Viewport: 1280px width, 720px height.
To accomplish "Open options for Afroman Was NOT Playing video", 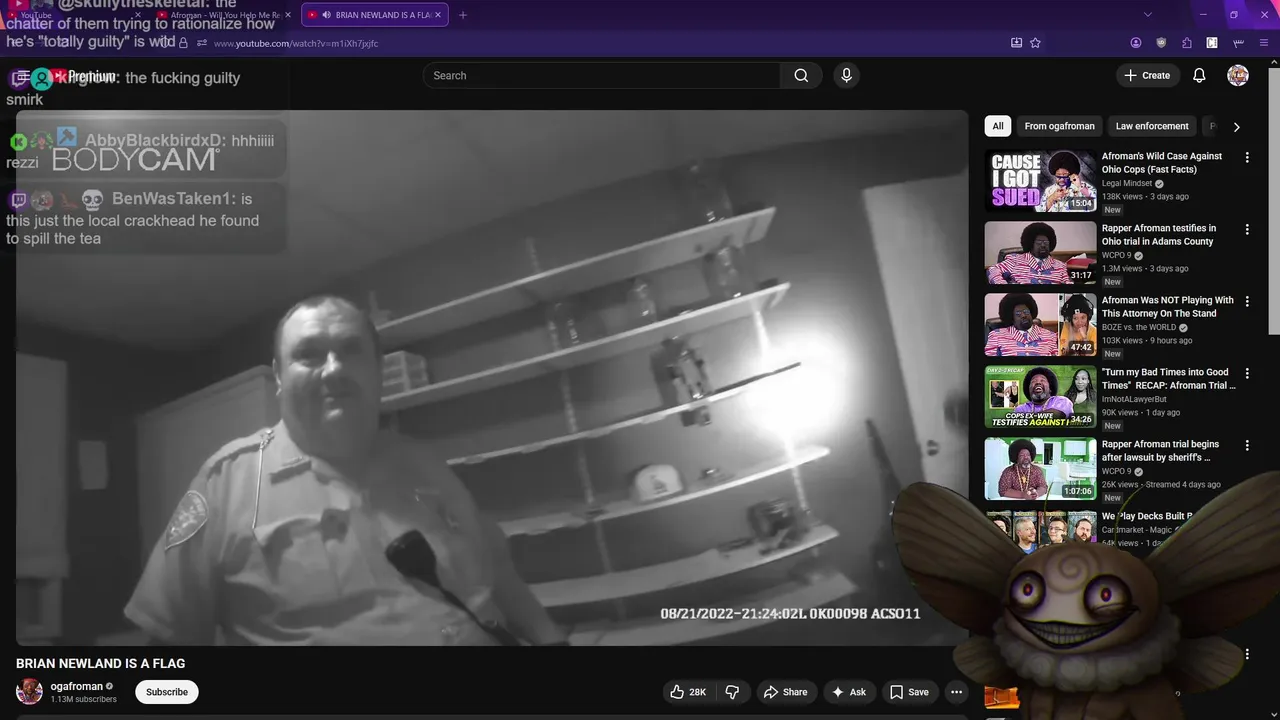I will (1247, 302).
